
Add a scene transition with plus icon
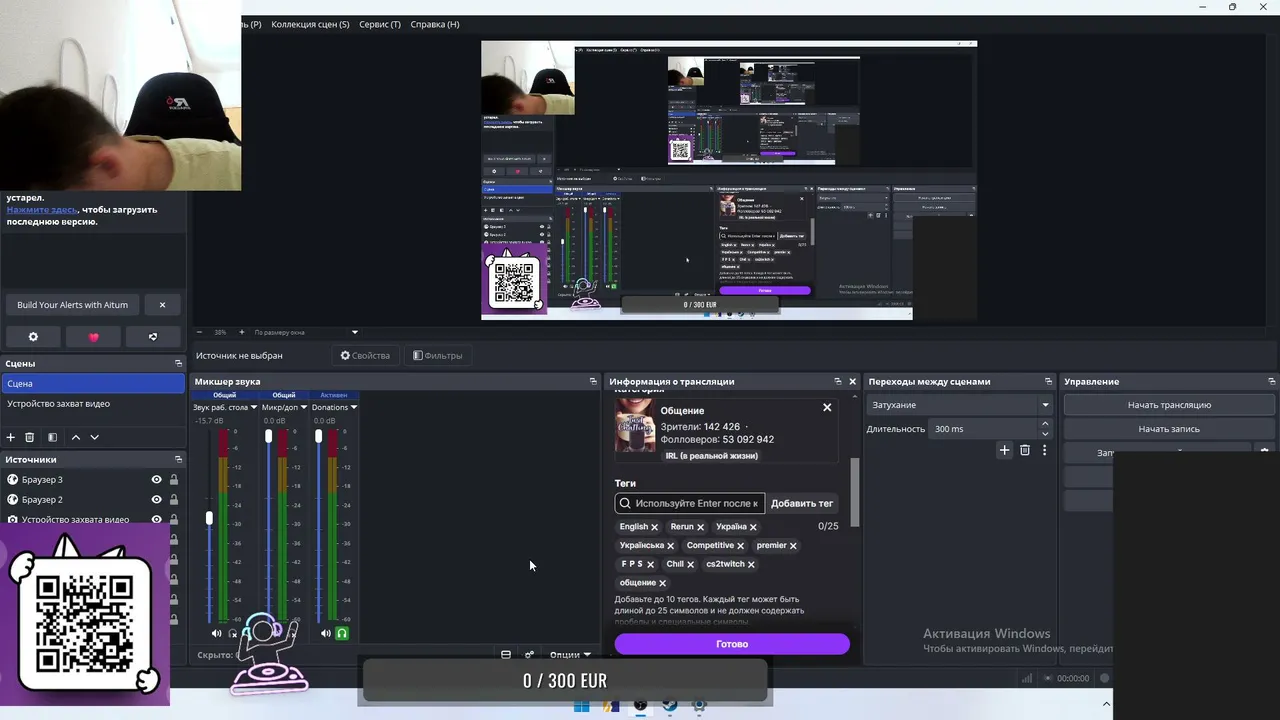pos(1005,451)
